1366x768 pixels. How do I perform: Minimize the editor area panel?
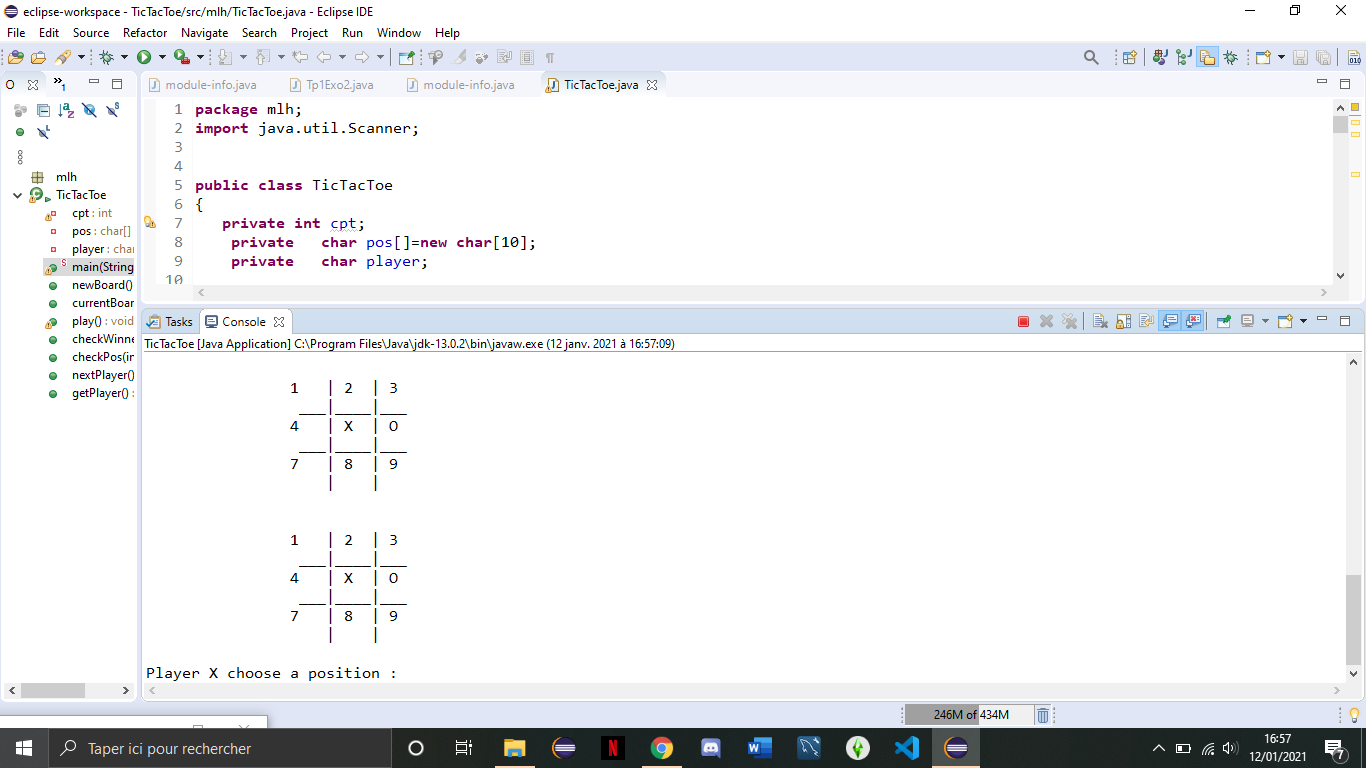[x=1322, y=82]
